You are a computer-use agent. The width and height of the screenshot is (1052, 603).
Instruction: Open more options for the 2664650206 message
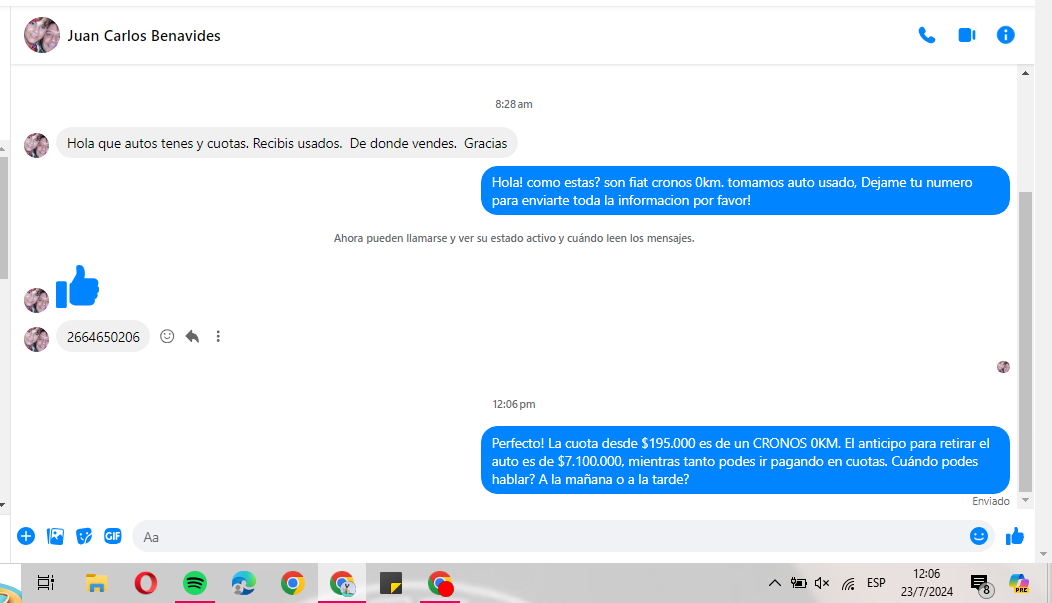tap(218, 336)
